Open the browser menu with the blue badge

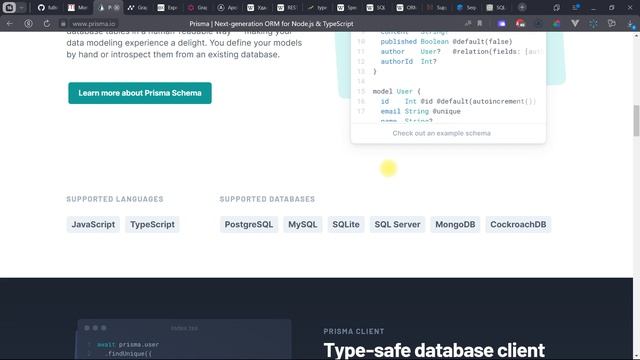(576, 7)
